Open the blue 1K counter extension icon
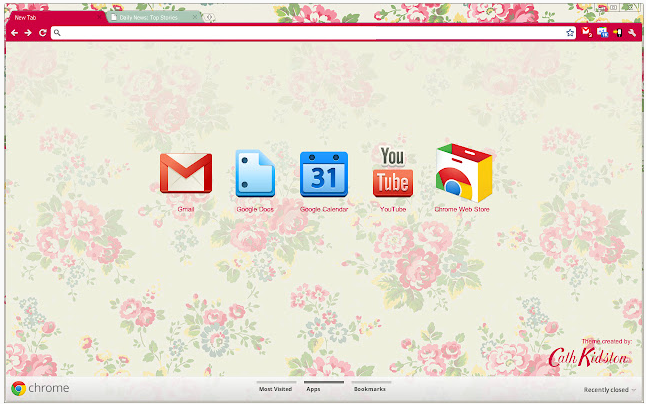This screenshot has height=404, width=646. [602, 32]
